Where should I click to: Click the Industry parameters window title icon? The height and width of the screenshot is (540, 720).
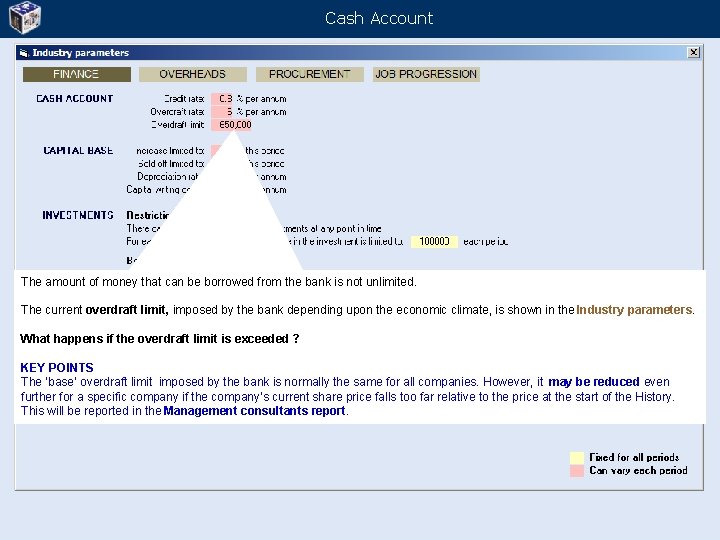[24, 53]
